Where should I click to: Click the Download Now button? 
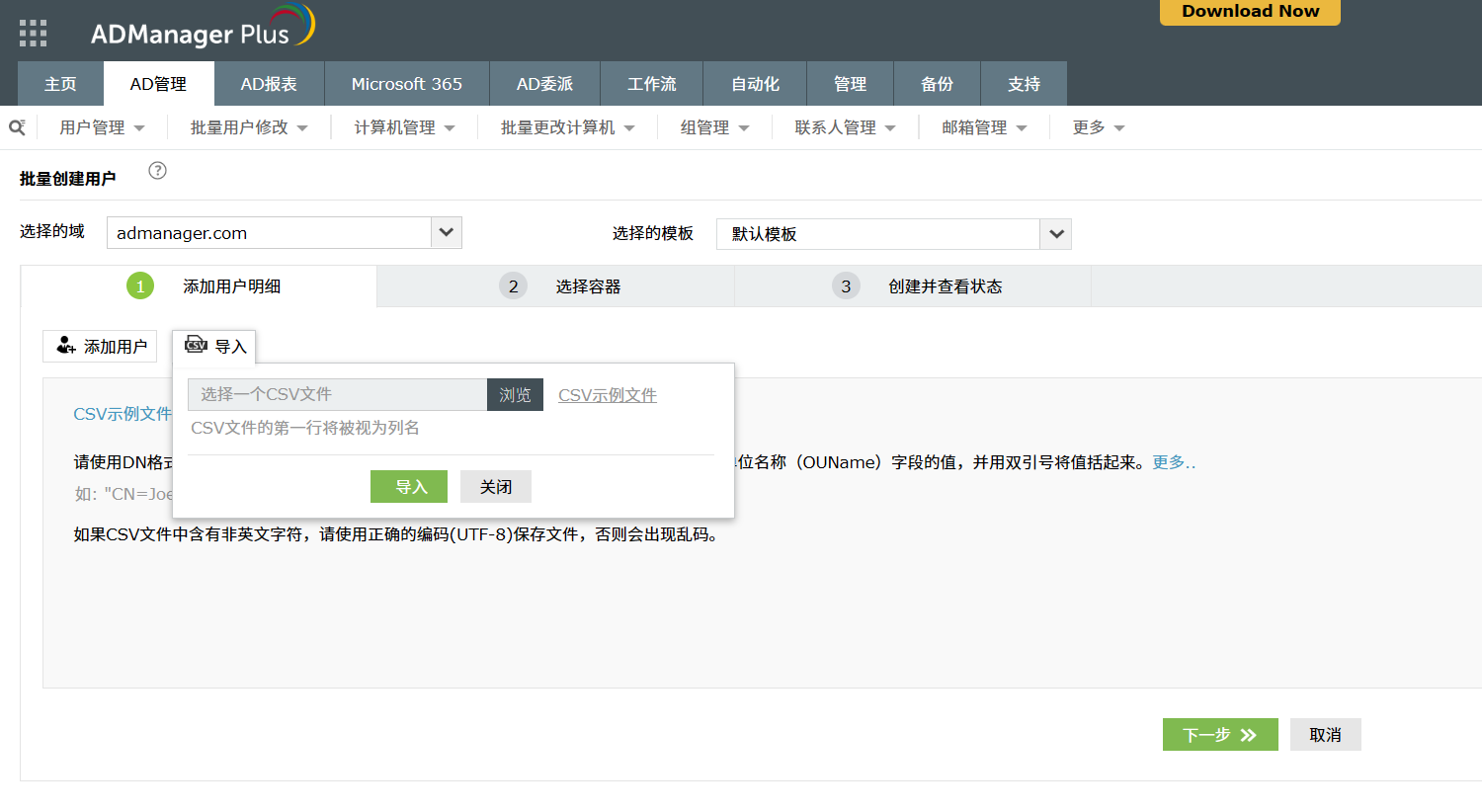1250,12
